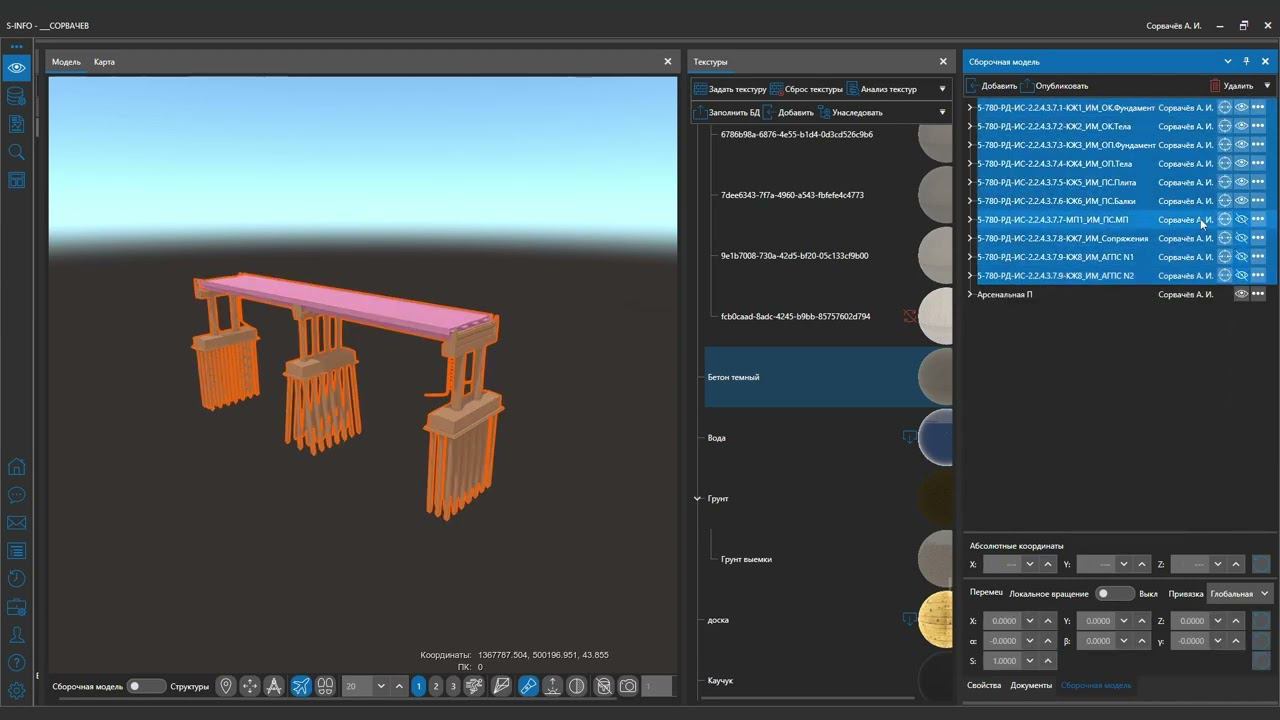
Task: Click the scale S field showing 1.0000
Action: pyautogui.click(x=1003, y=661)
